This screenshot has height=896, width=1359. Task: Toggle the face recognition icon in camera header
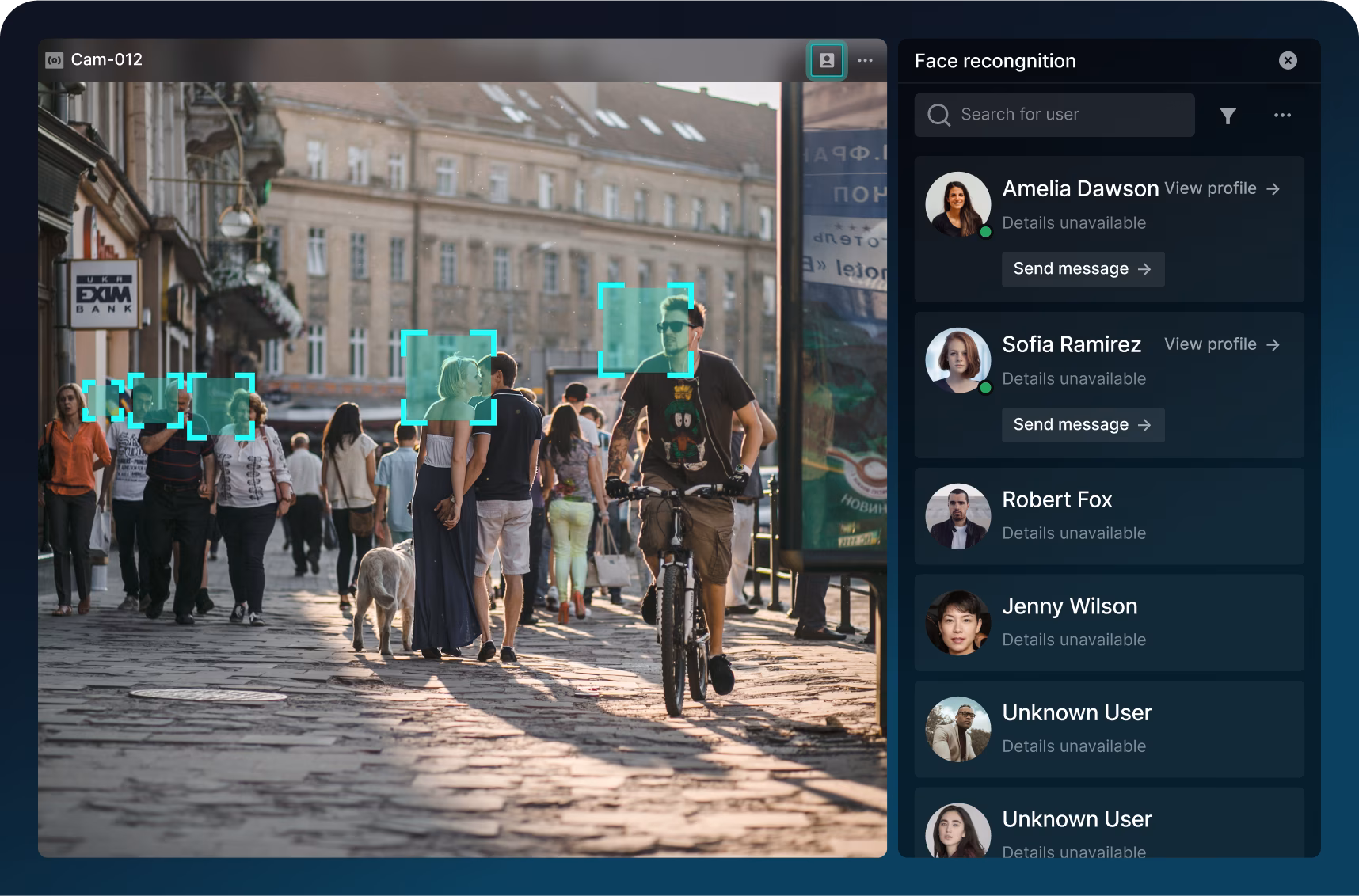(827, 61)
